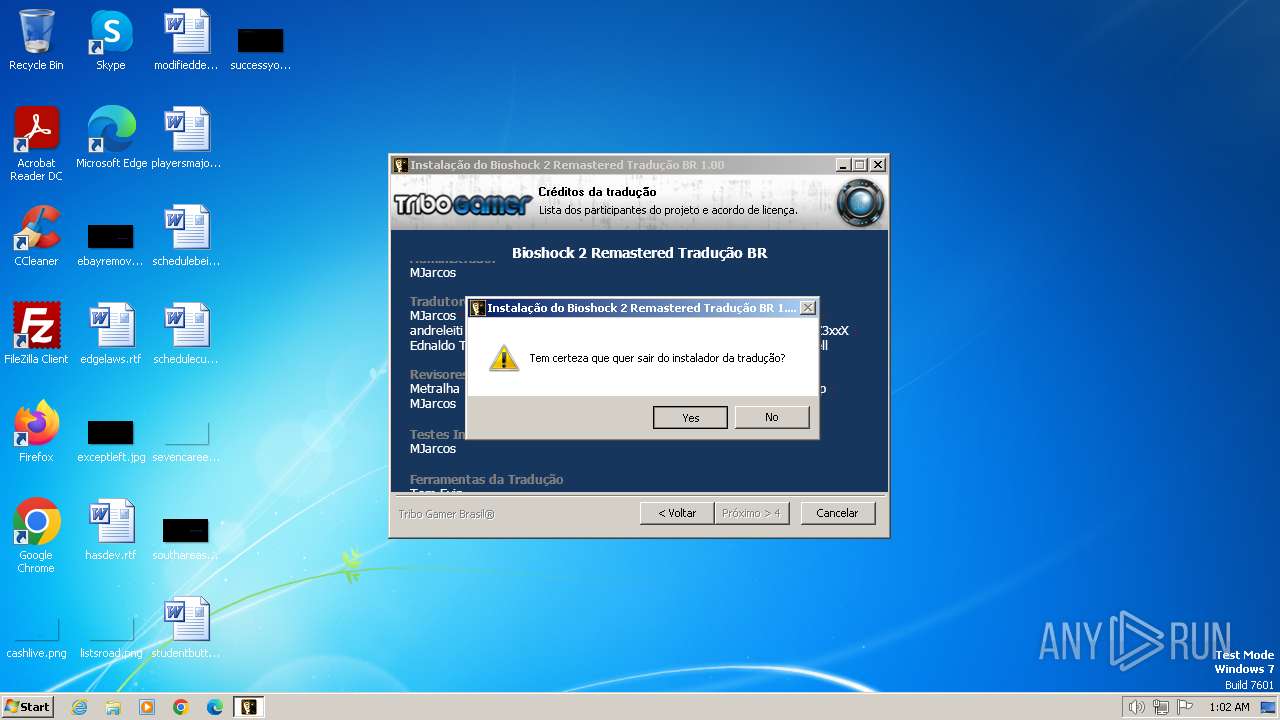The image size is (1280, 720).
Task: Click the Show Desktop button
Action: coord(1270,707)
